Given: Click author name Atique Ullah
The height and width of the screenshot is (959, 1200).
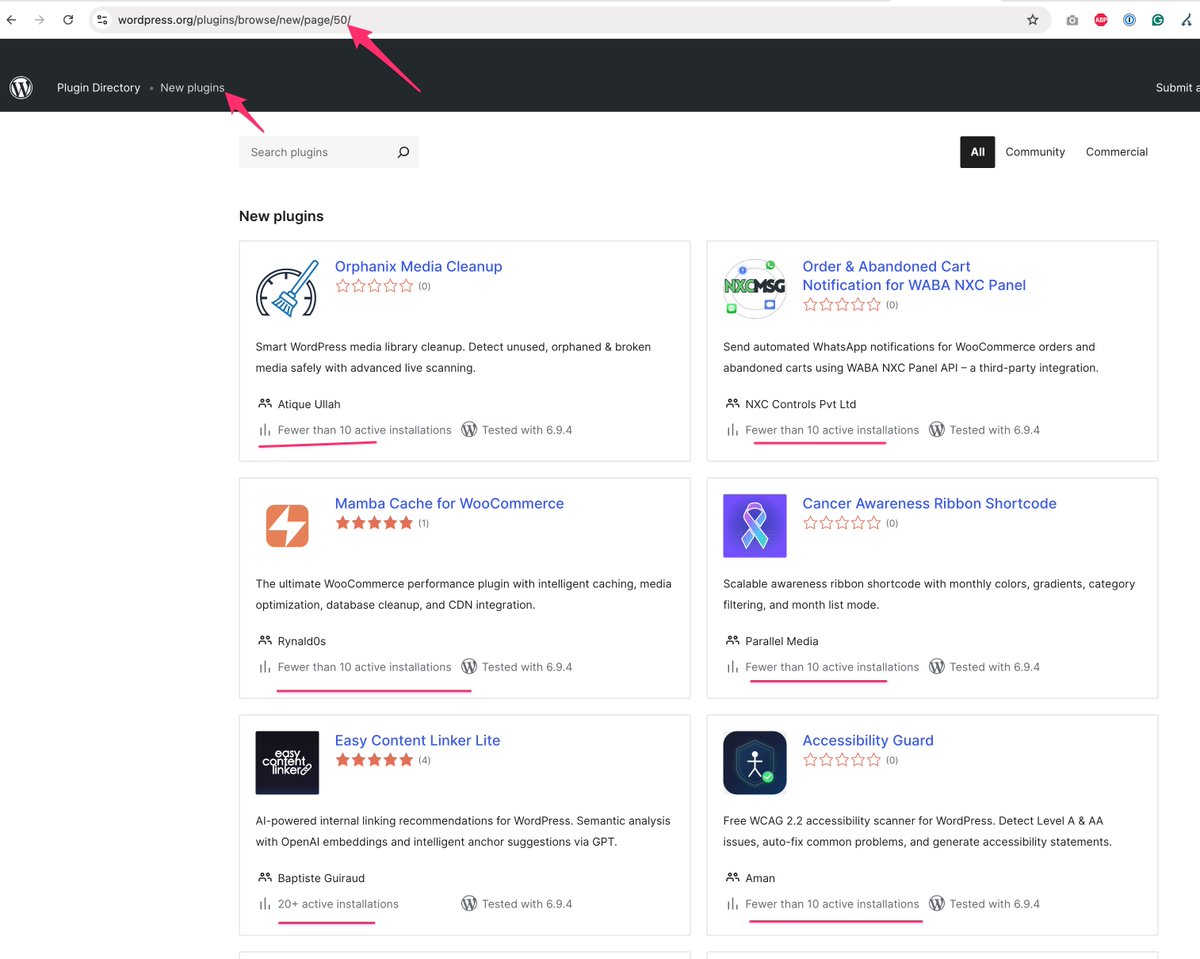Looking at the screenshot, I should (x=309, y=404).
